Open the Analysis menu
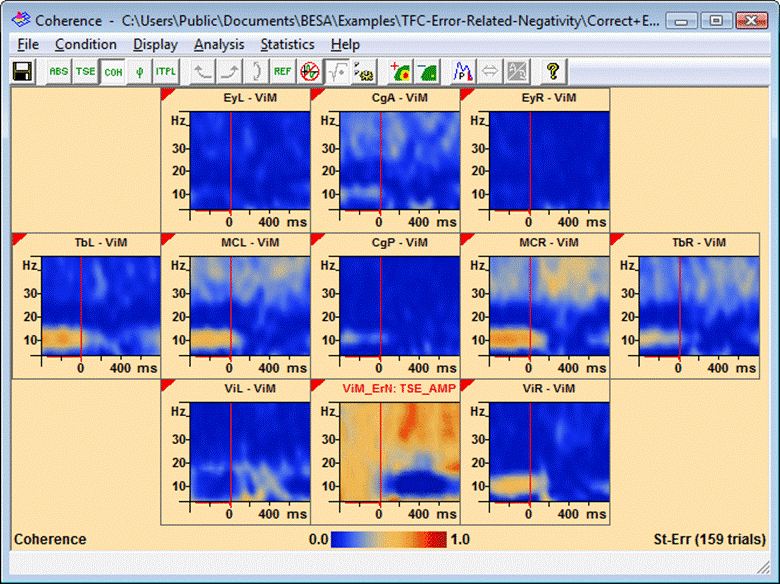The image size is (780, 584). (x=219, y=44)
